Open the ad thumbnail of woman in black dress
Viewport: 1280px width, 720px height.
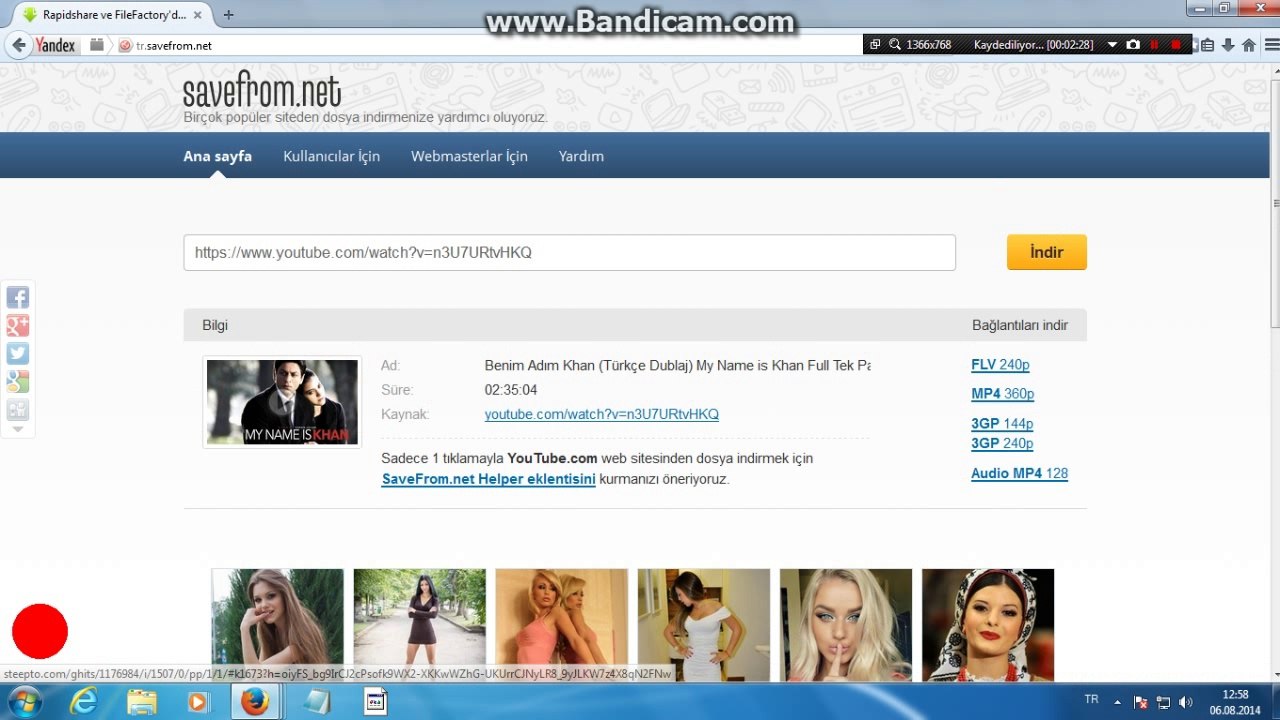point(420,625)
